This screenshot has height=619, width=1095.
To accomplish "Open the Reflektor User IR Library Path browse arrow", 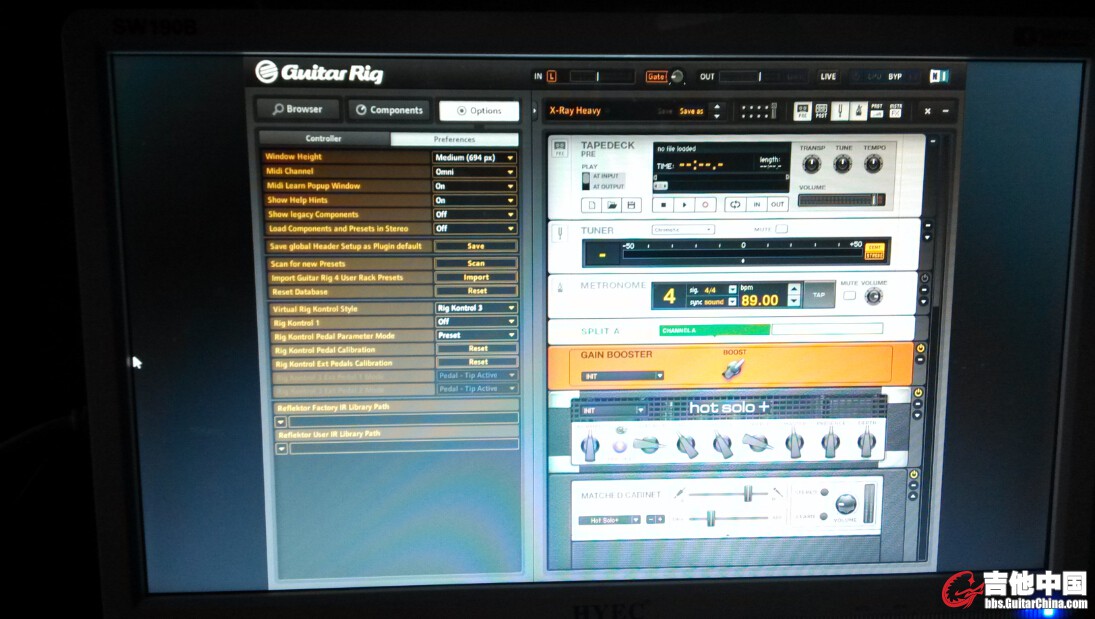I will (x=281, y=449).
